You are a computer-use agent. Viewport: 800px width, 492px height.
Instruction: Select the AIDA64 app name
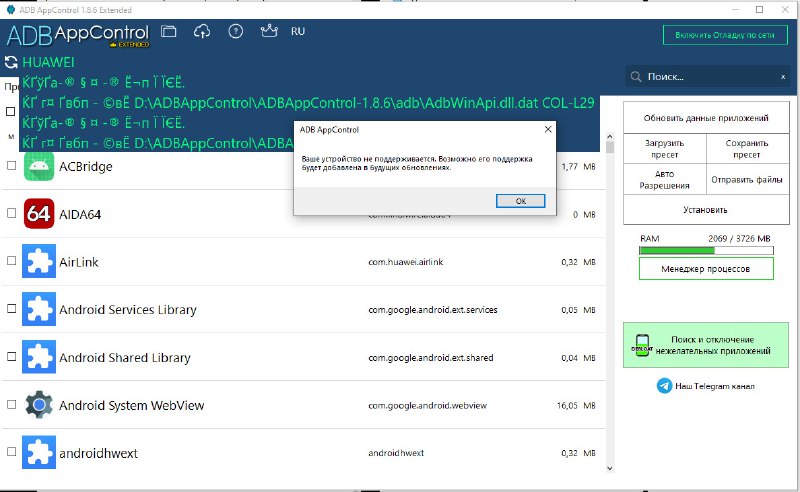pos(80,214)
